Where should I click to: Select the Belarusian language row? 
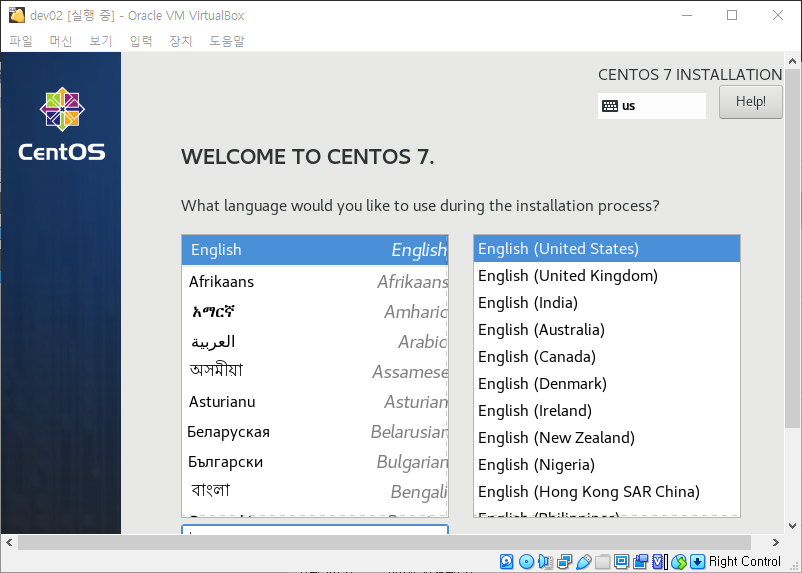tap(315, 432)
